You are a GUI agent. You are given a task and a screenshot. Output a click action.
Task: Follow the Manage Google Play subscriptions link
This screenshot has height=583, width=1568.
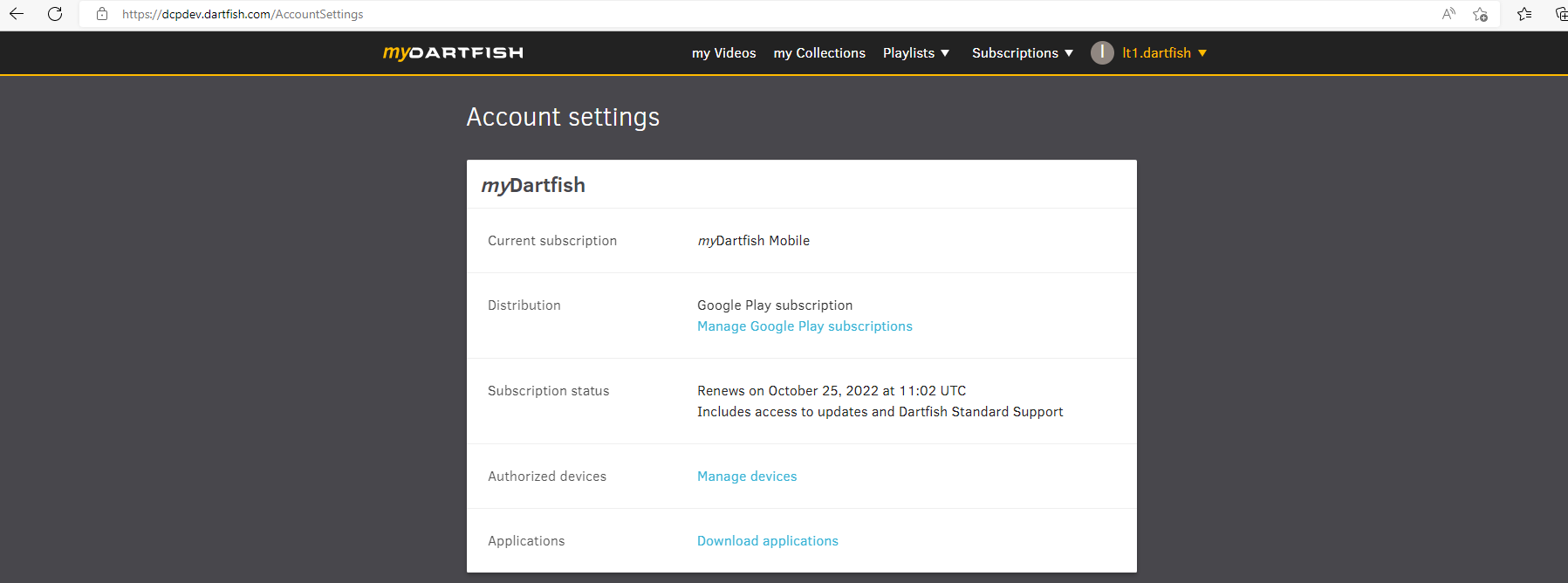805,326
